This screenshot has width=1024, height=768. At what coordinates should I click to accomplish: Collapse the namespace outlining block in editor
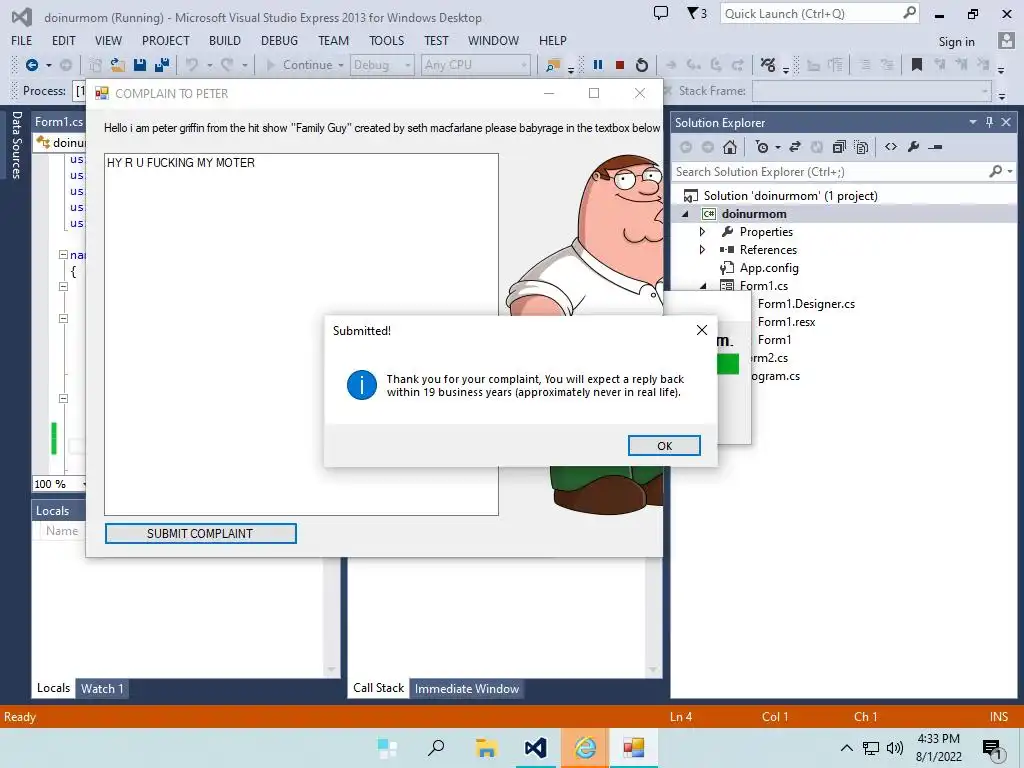point(63,255)
